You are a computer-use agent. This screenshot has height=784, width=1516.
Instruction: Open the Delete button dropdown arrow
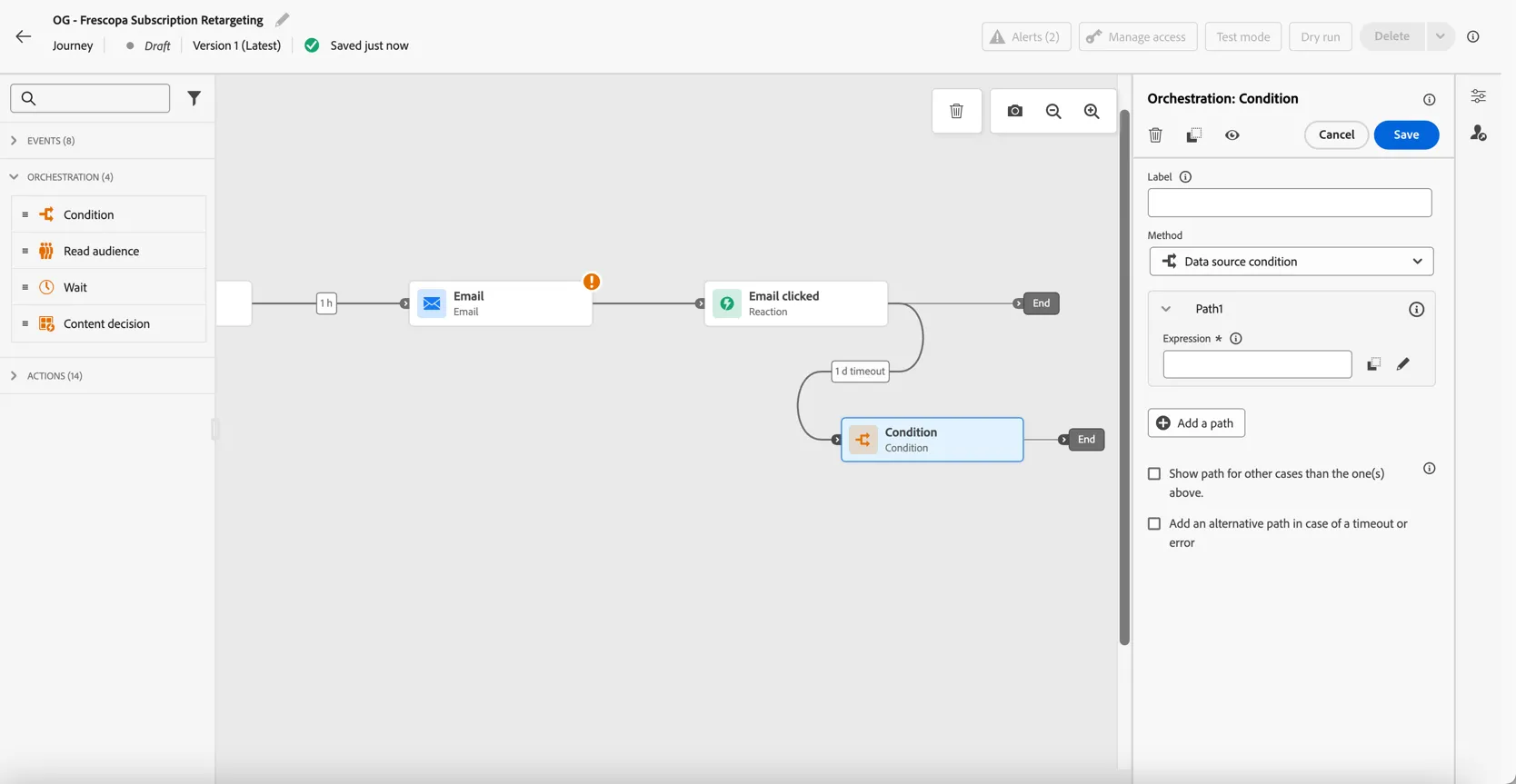coord(1440,36)
